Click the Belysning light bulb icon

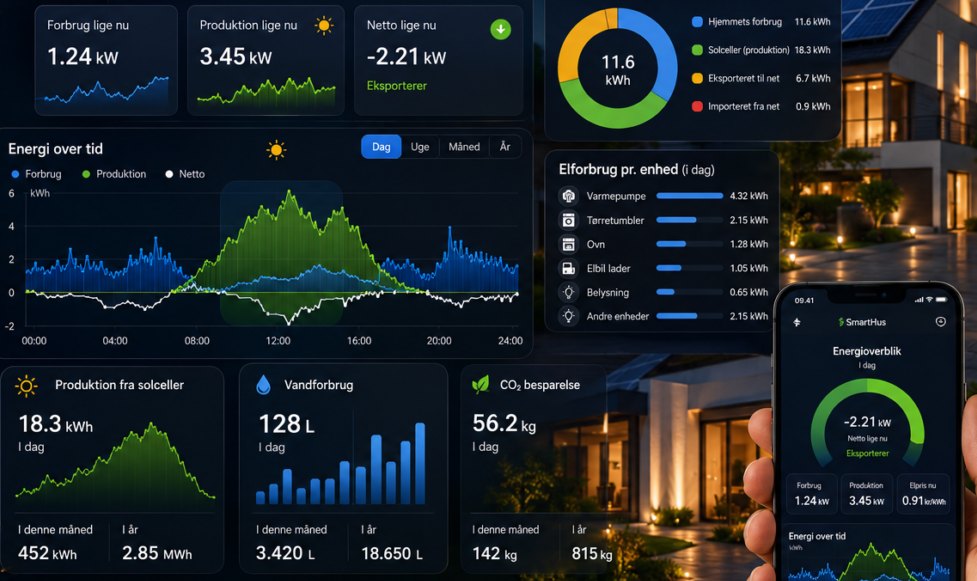coord(568,292)
